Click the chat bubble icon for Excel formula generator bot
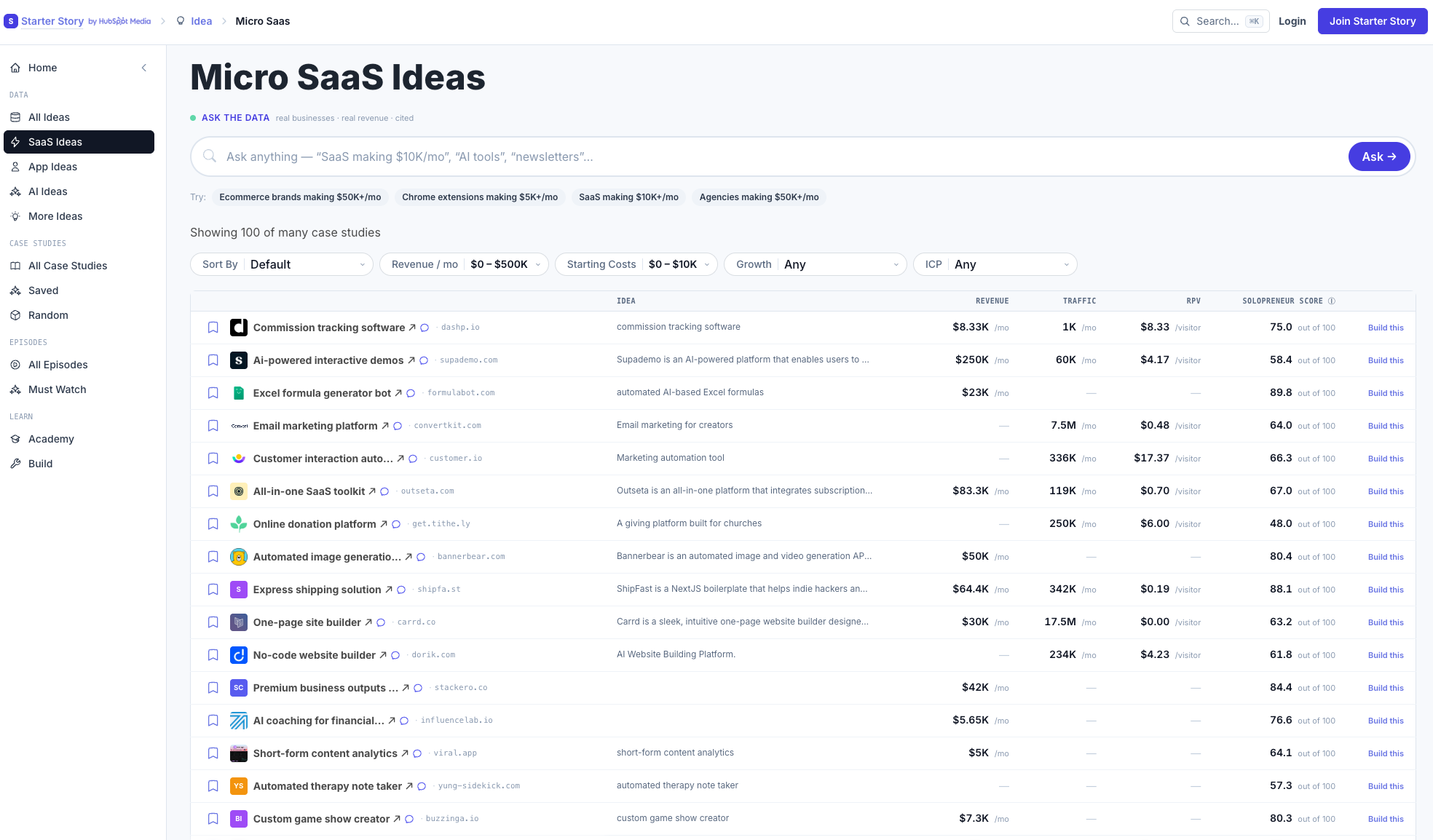This screenshot has height=840, width=1433. tap(411, 393)
